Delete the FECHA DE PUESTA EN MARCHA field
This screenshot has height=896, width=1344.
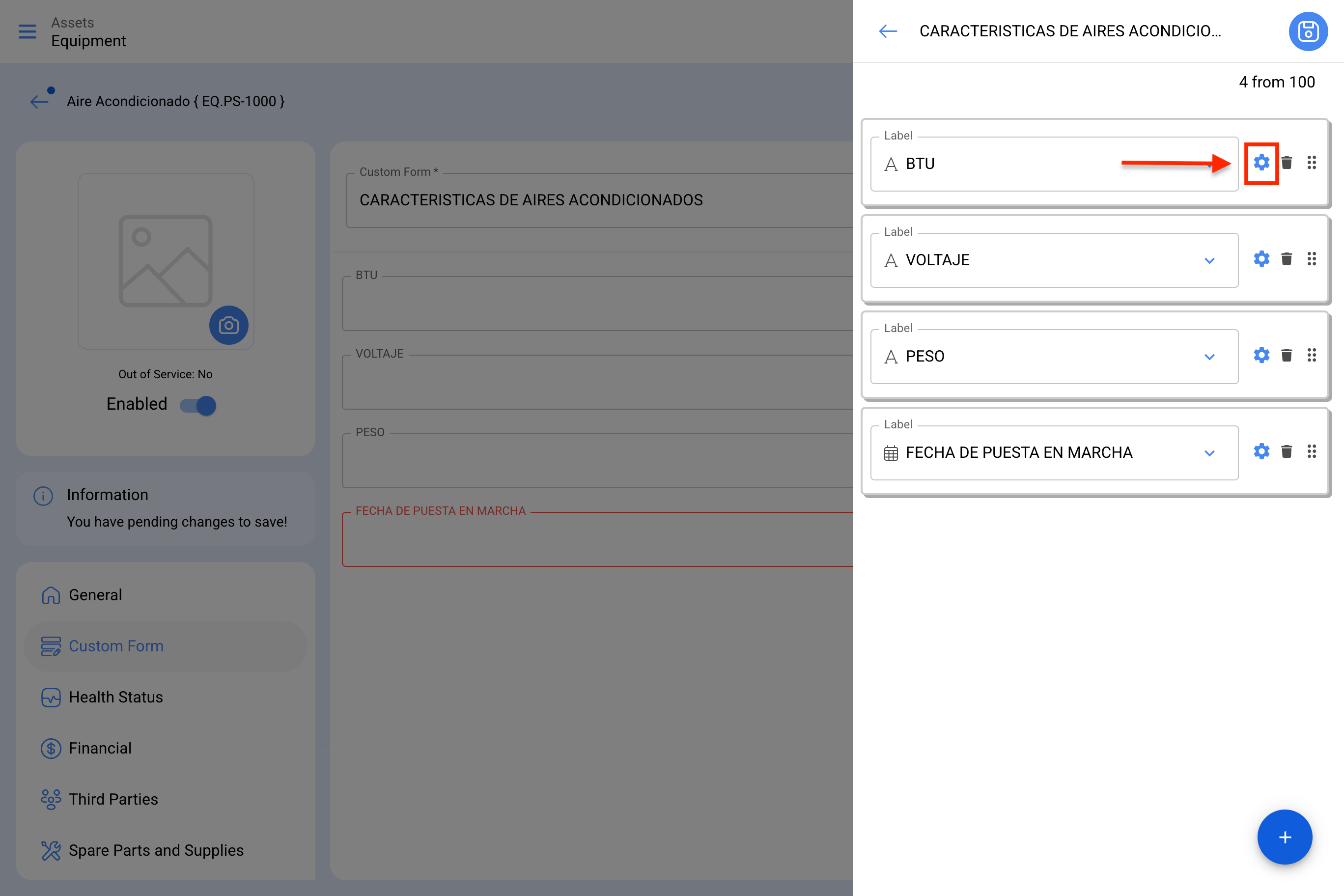[1287, 451]
